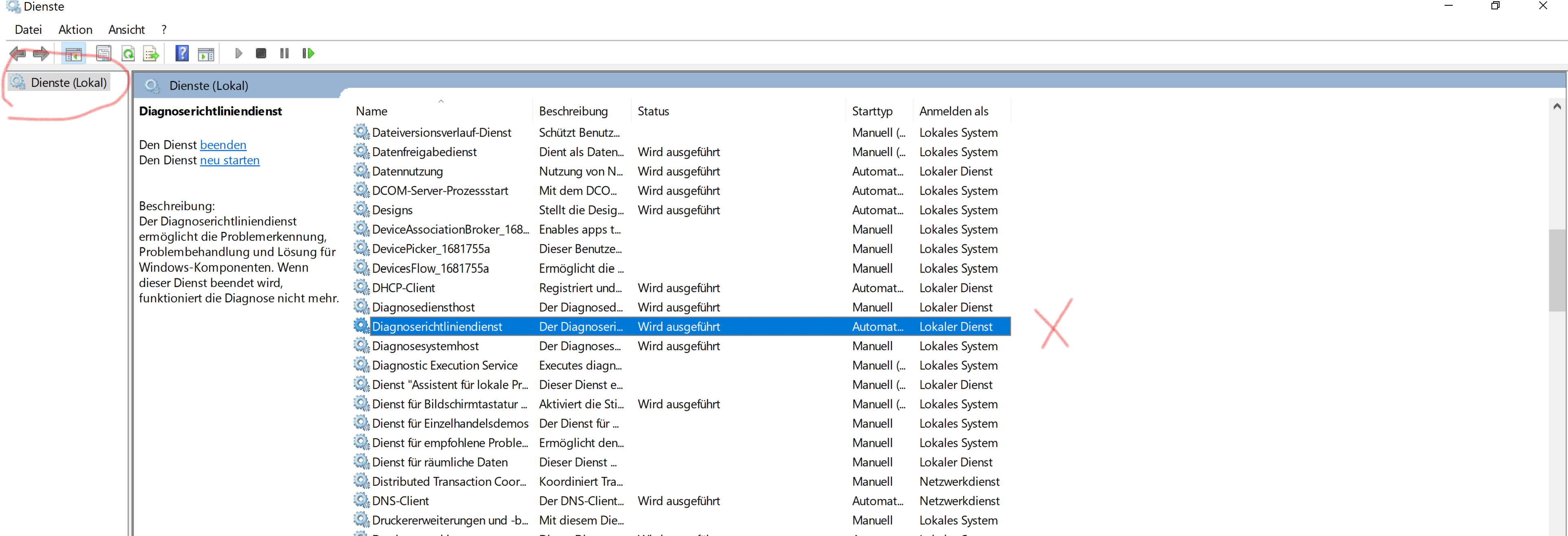The width and height of the screenshot is (1568, 536).
Task: Click the beenden link for the service
Action: point(223,145)
